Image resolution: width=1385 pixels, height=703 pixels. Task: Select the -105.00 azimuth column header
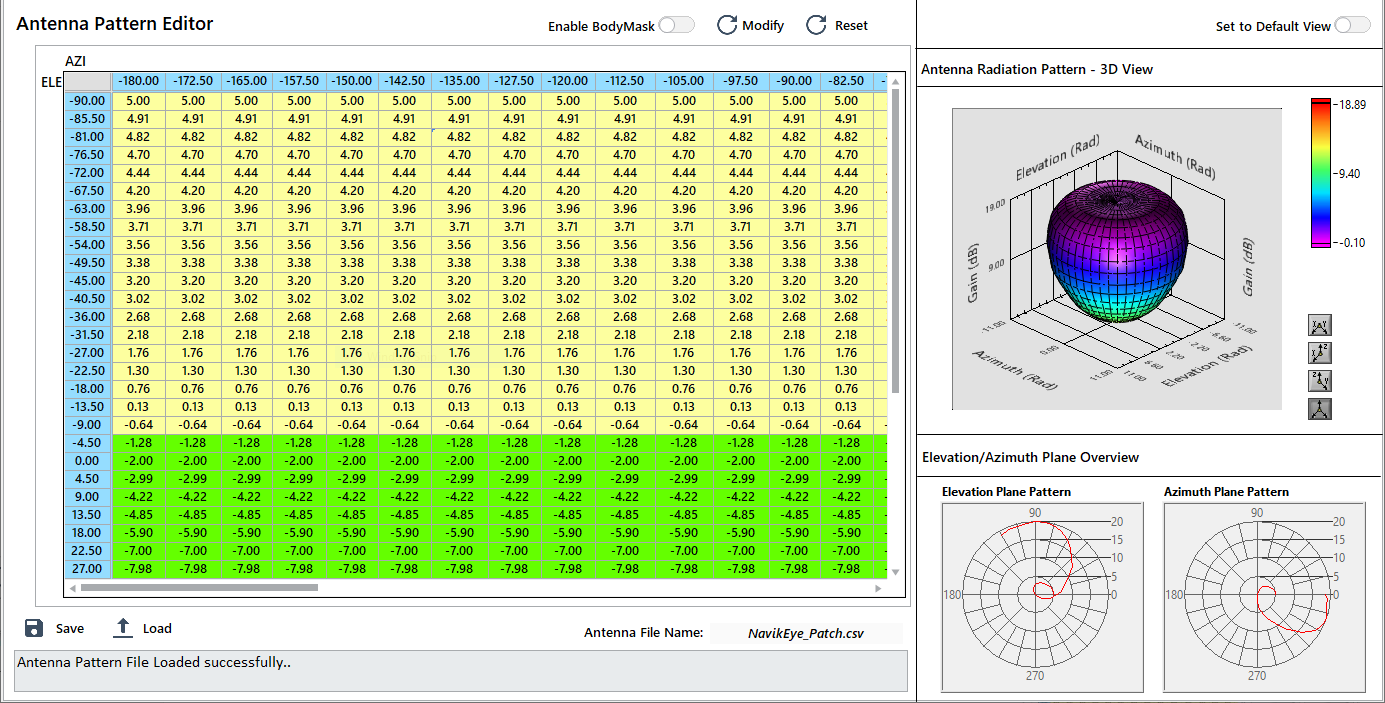pos(684,81)
